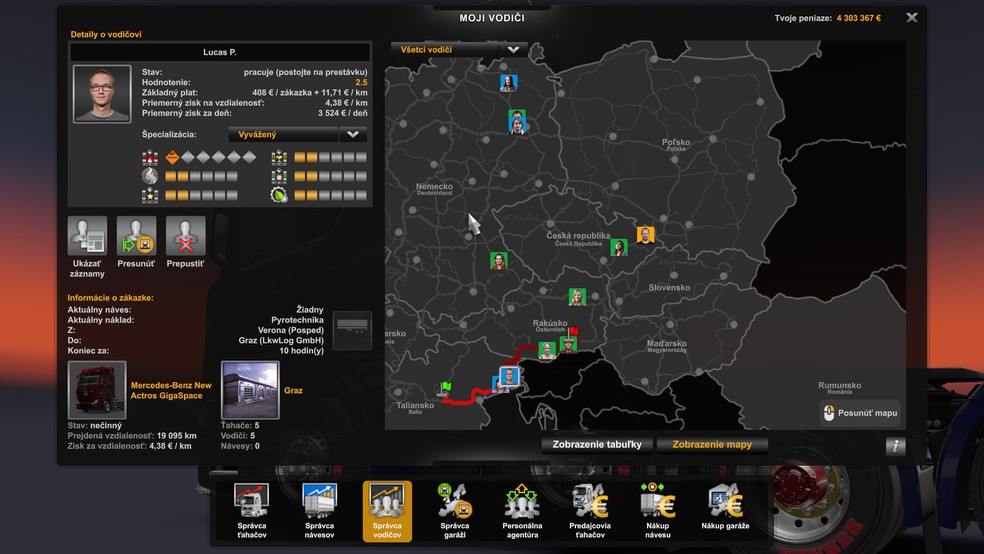The width and height of the screenshot is (984, 554).
Task: Click Lucas P. driver portrait
Action: coord(102,93)
